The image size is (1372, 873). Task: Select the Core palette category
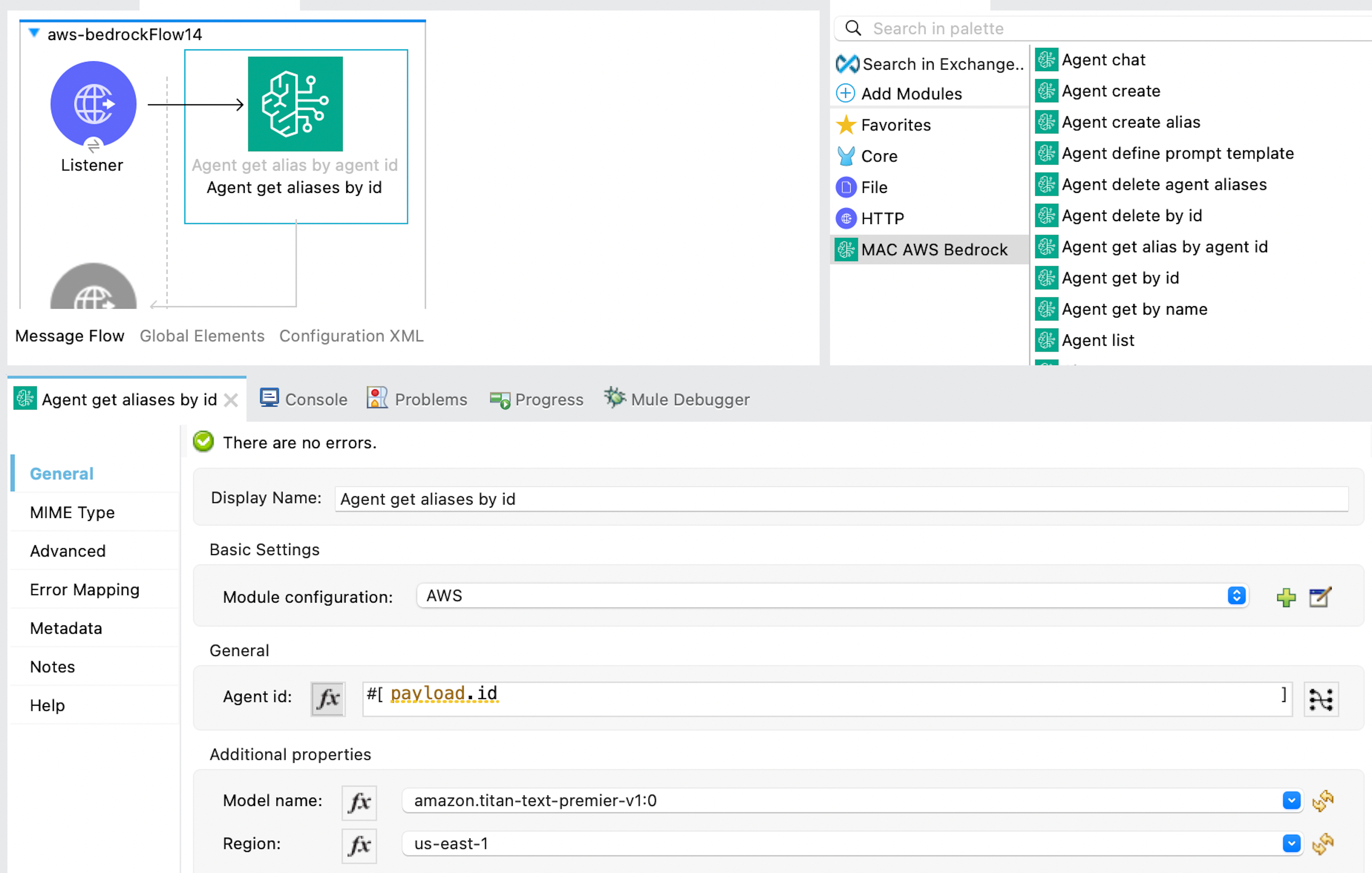(867, 156)
